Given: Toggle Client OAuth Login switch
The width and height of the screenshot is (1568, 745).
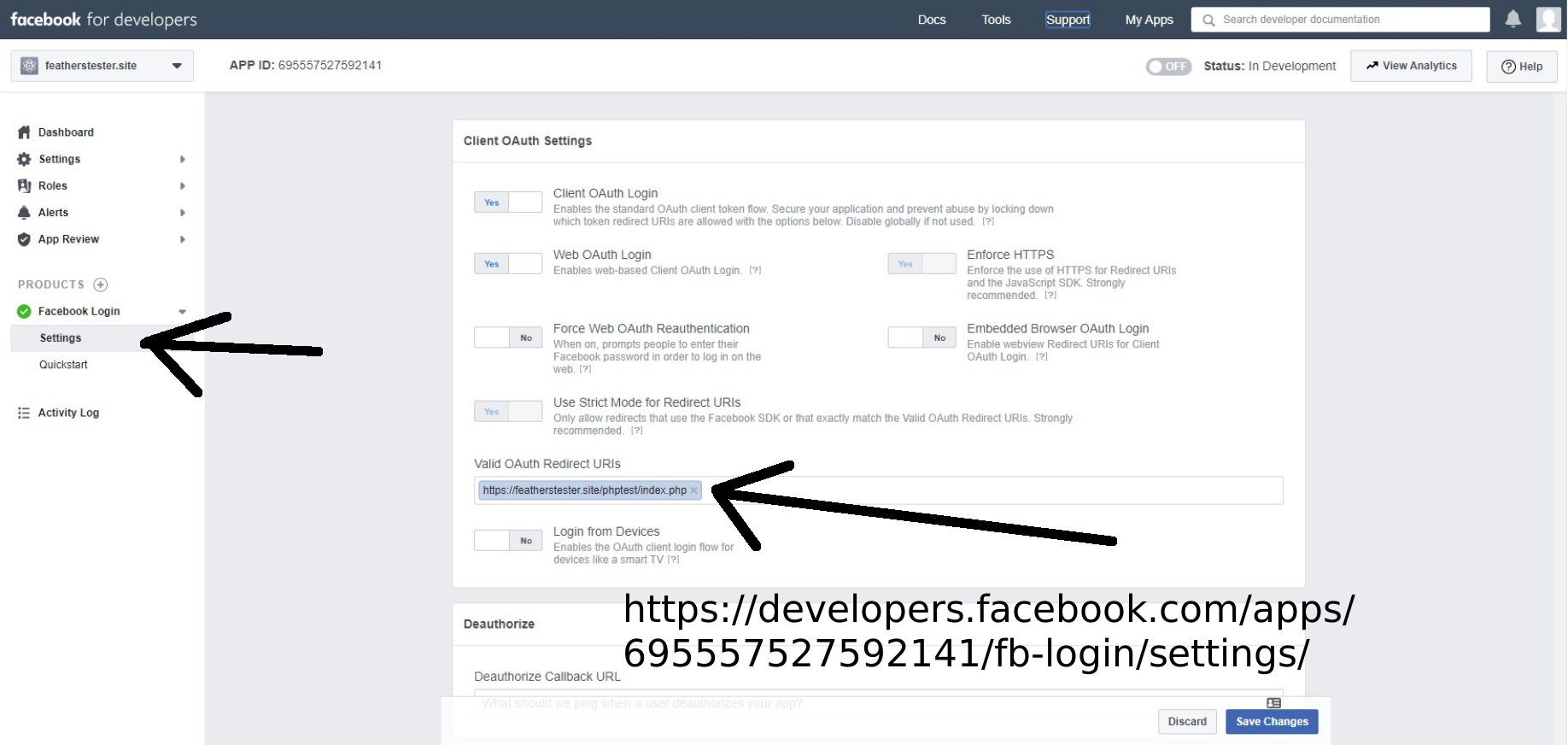Looking at the screenshot, I should (x=508, y=202).
